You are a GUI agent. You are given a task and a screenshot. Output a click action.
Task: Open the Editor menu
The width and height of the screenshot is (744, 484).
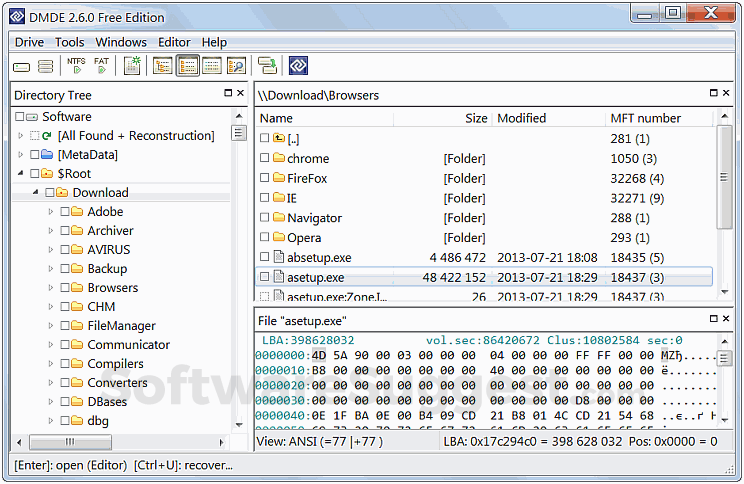click(x=174, y=42)
